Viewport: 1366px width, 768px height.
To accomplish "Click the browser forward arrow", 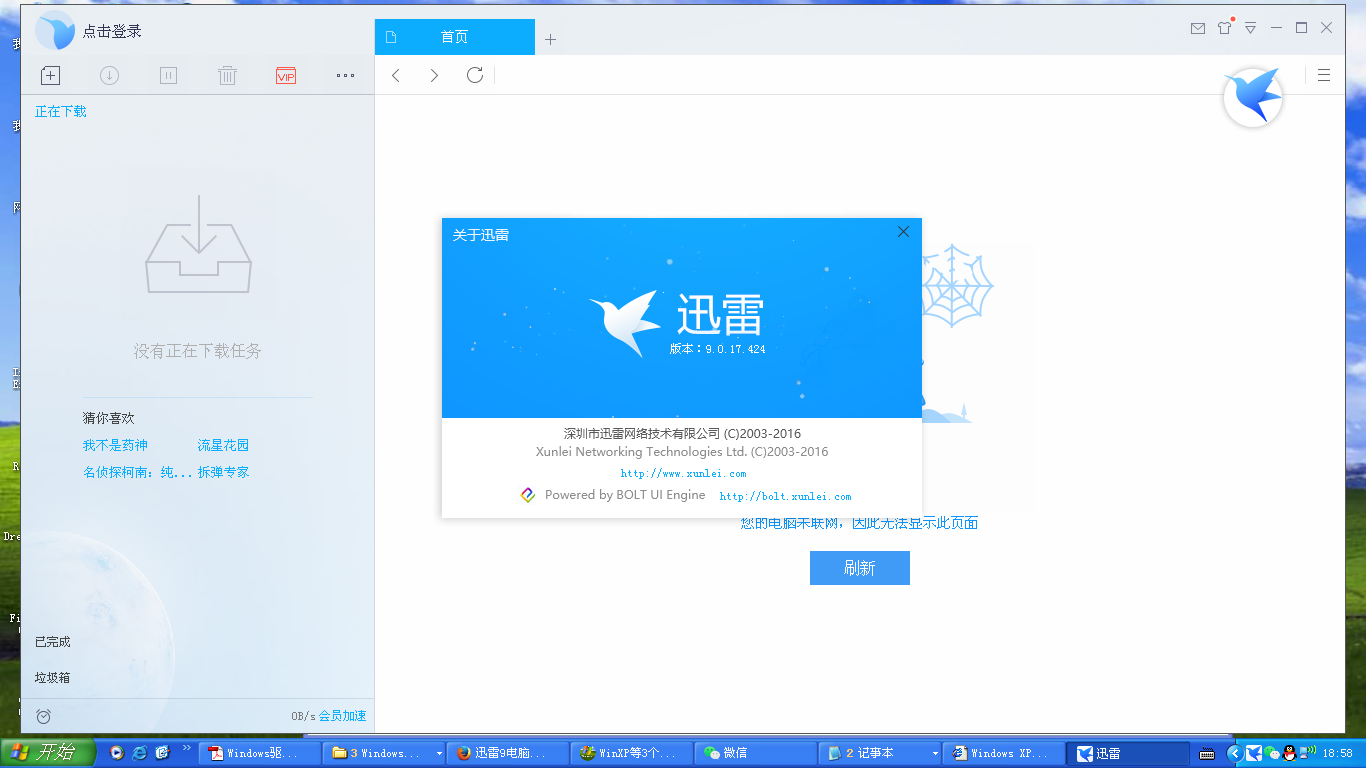I will click(x=434, y=75).
